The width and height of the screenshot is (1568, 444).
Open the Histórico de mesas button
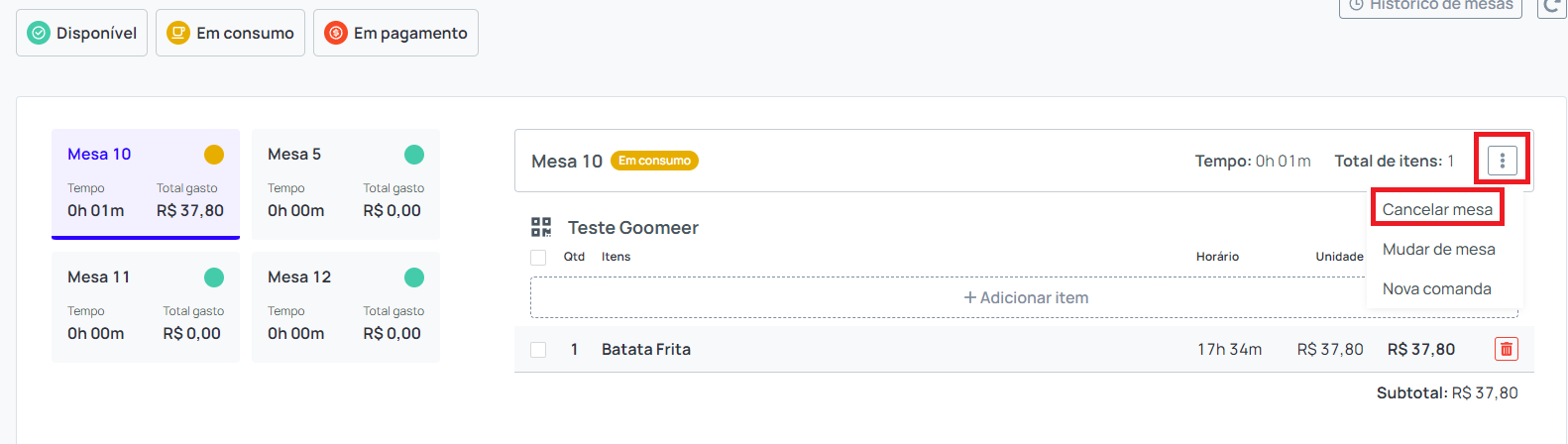pyautogui.click(x=1430, y=6)
